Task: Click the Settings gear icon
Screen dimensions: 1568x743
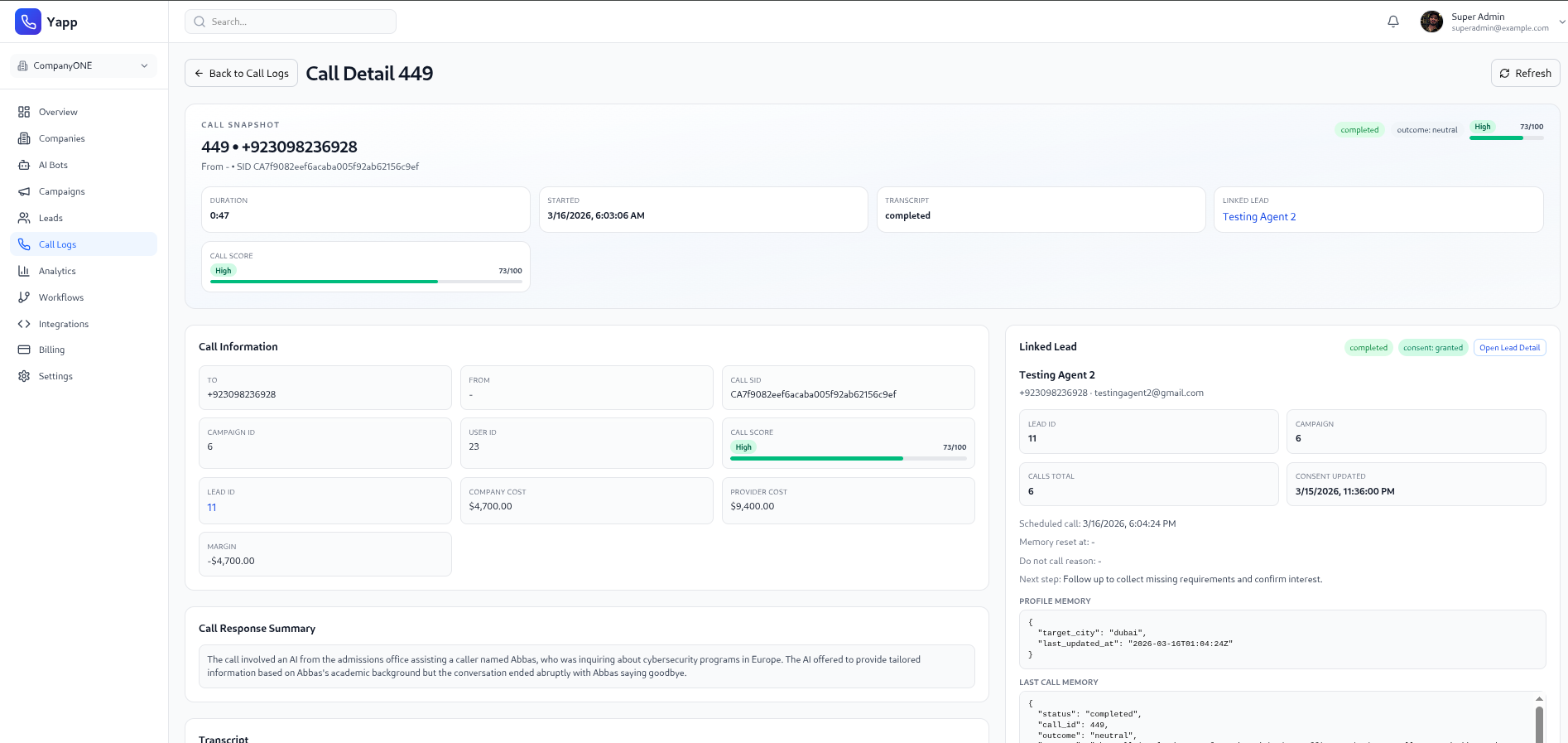Action: click(24, 376)
